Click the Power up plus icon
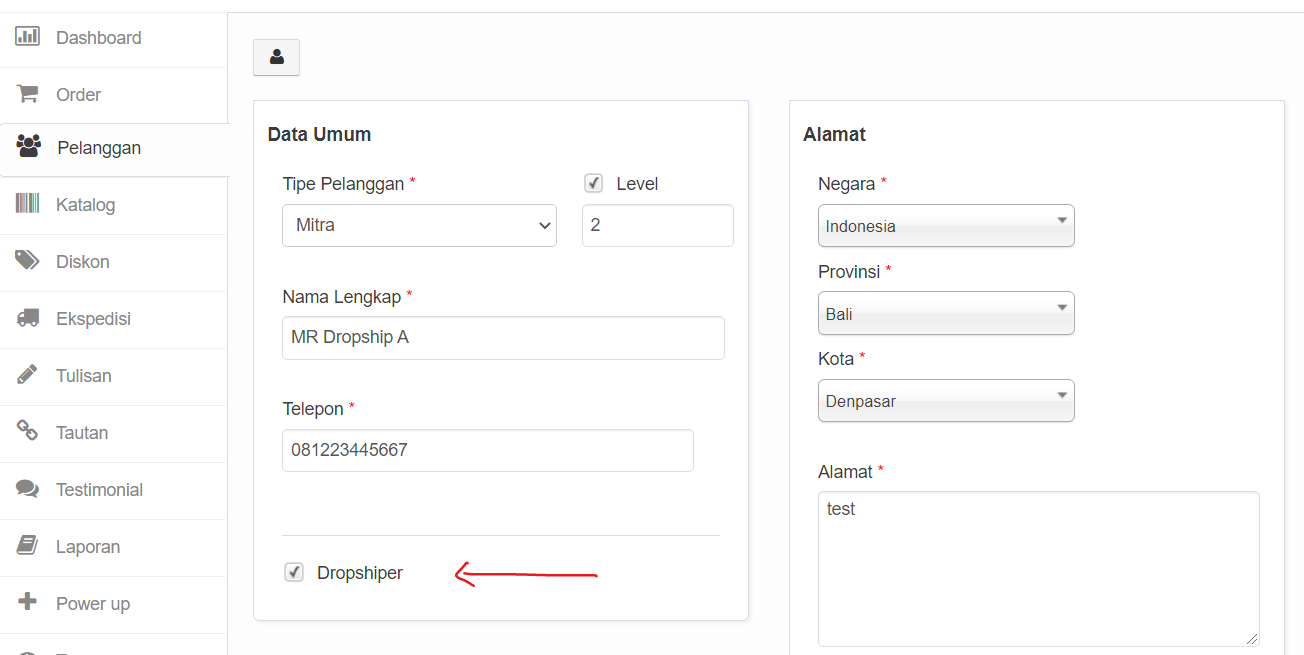This screenshot has height=655, width=1304. coord(27,603)
